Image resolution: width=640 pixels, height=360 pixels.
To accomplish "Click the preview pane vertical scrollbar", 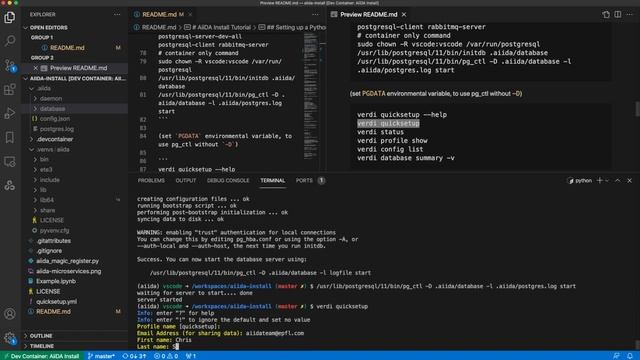I will click(x=637, y=109).
